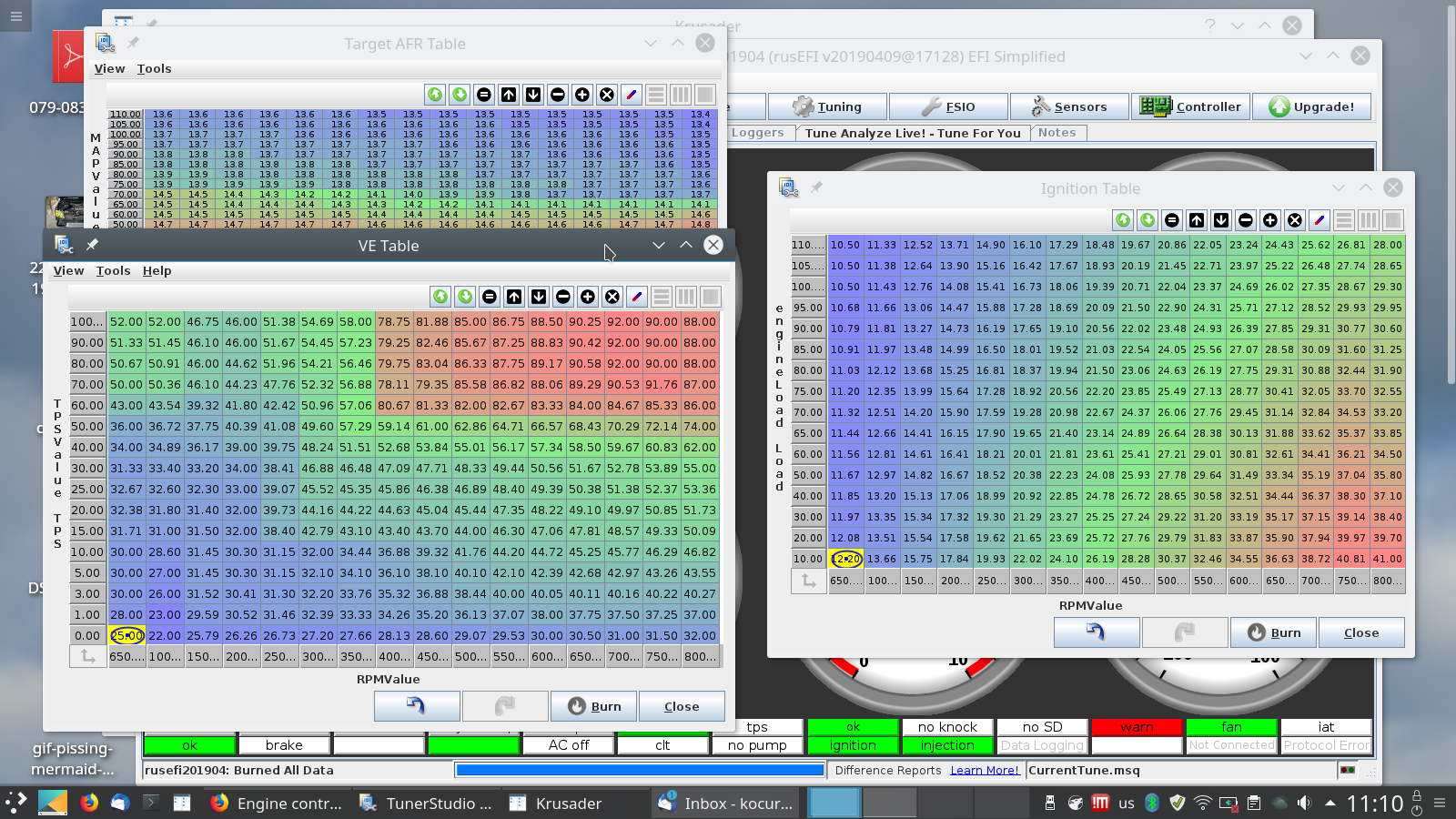Click the blue progress bar in status area
Screen dimensions: 1456x819
click(x=639, y=770)
